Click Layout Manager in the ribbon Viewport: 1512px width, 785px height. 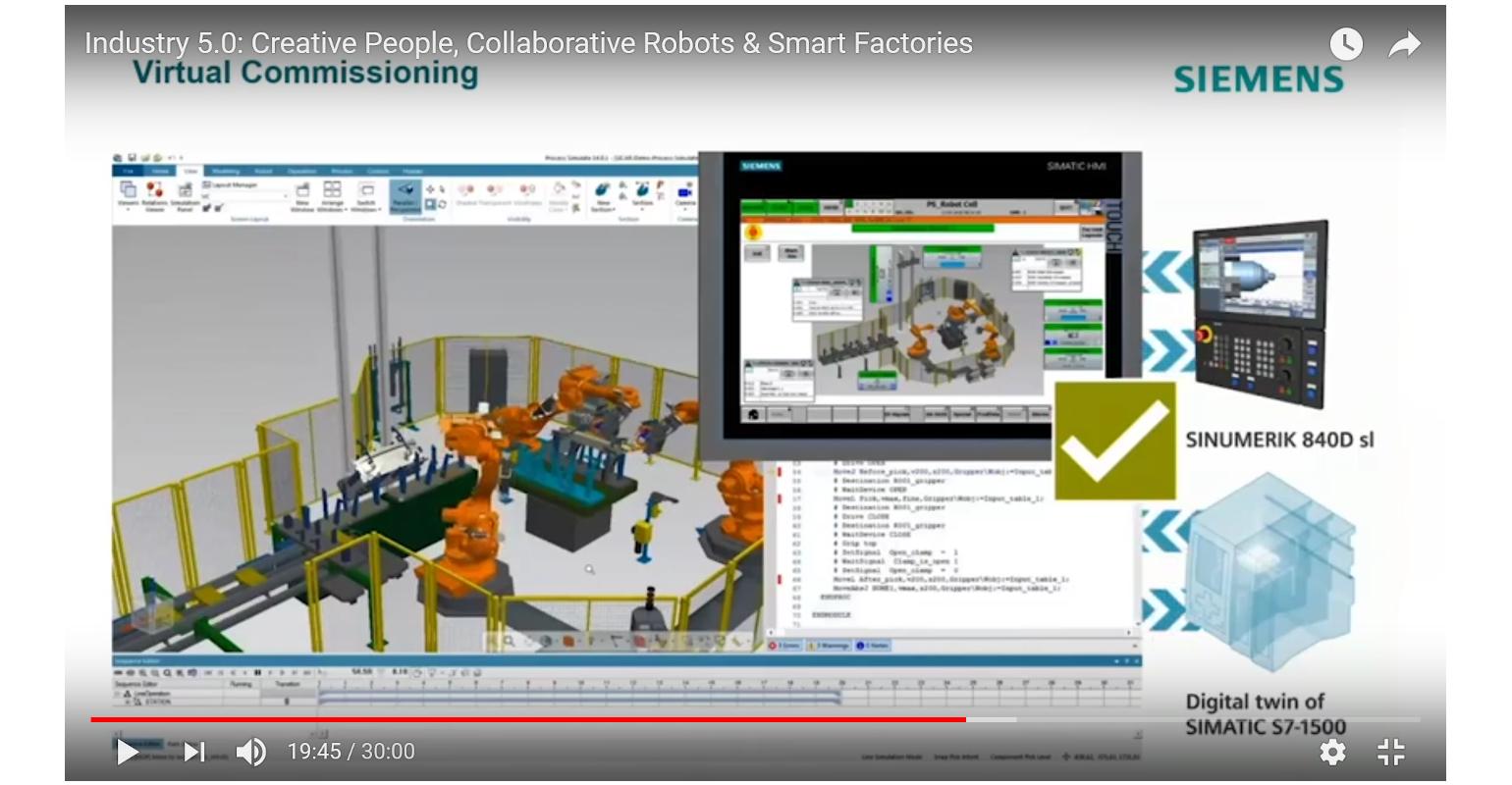[230, 184]
